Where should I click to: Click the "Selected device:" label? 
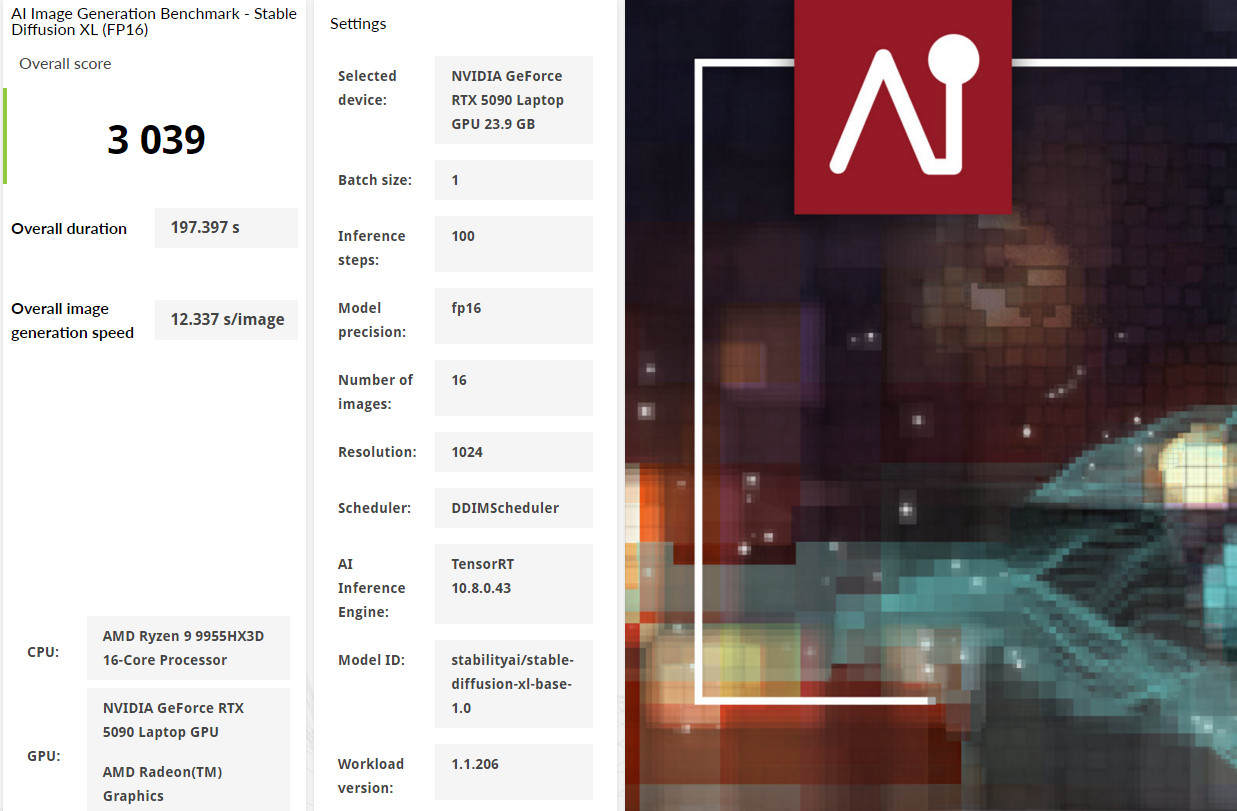(x=368, y=88)
